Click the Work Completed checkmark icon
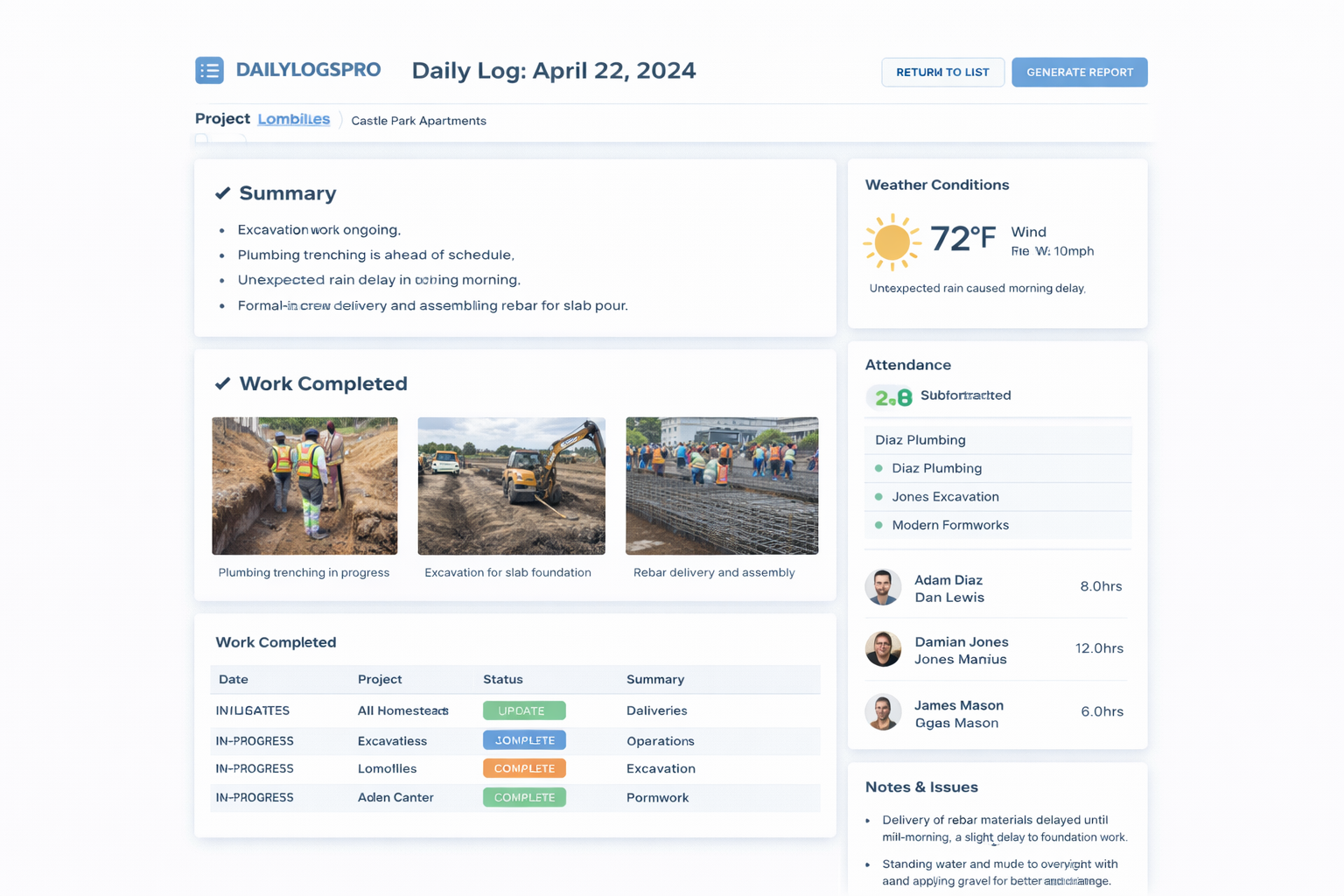 222,383
